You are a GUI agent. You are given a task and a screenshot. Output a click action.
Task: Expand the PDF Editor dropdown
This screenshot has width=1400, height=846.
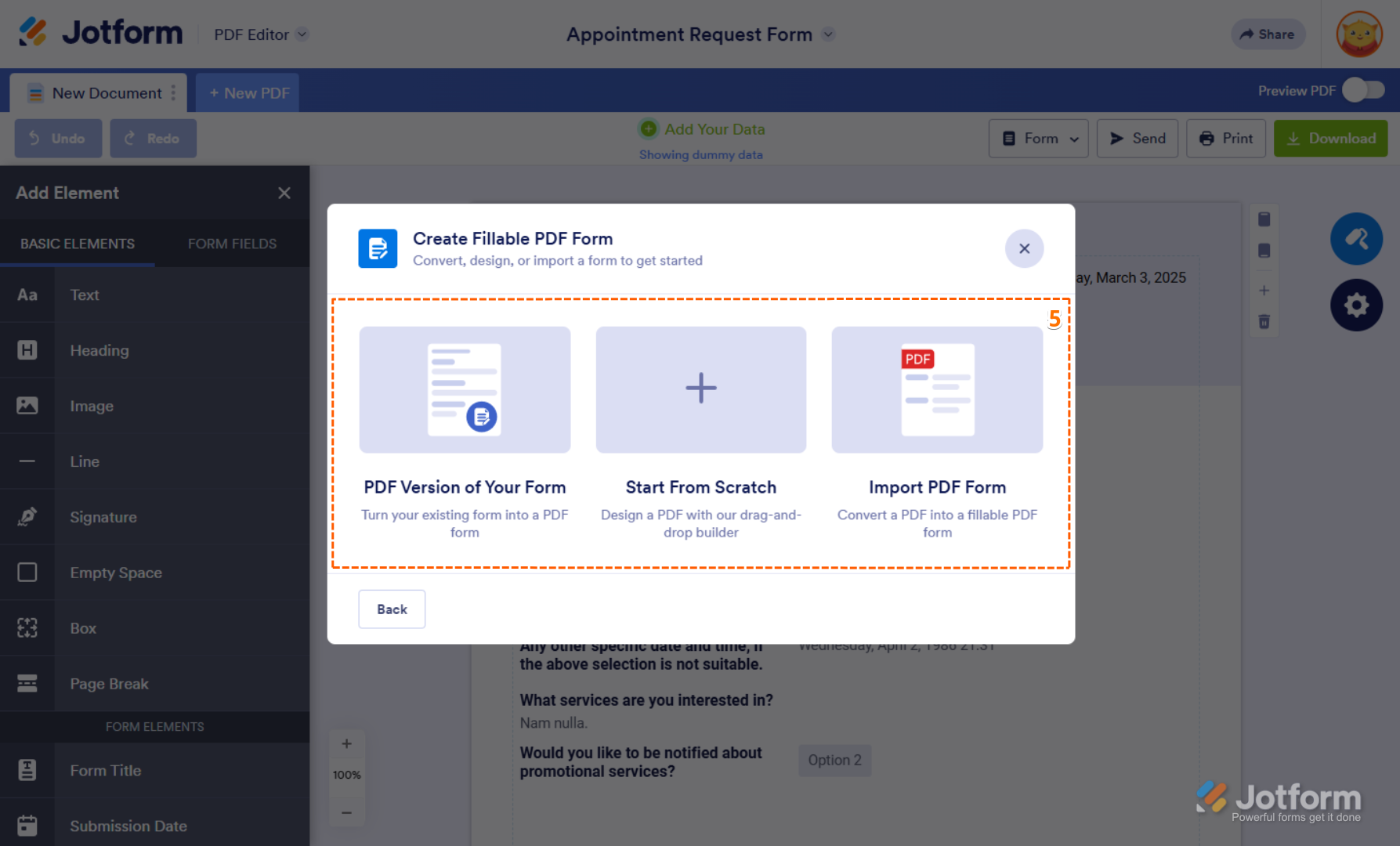[x=302, y=34]
